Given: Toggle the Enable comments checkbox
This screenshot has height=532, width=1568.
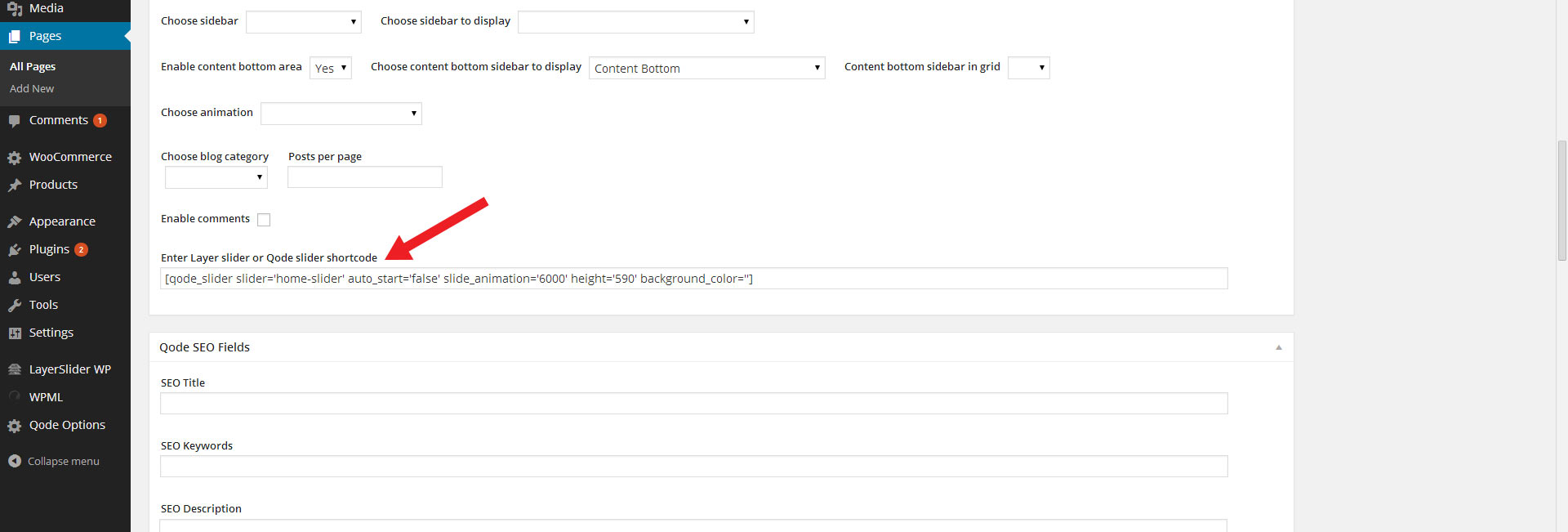Looking at the screenshot, I should pyautogui.click(x=264, y=220).
